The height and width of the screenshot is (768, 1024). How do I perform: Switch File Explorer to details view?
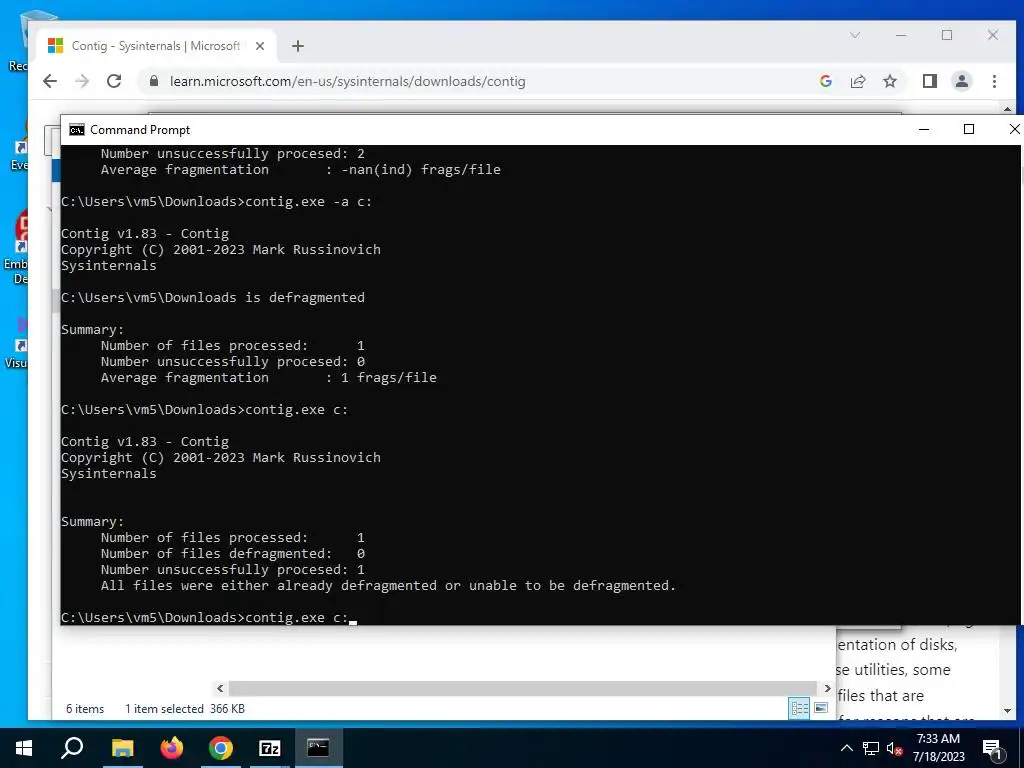799,708
